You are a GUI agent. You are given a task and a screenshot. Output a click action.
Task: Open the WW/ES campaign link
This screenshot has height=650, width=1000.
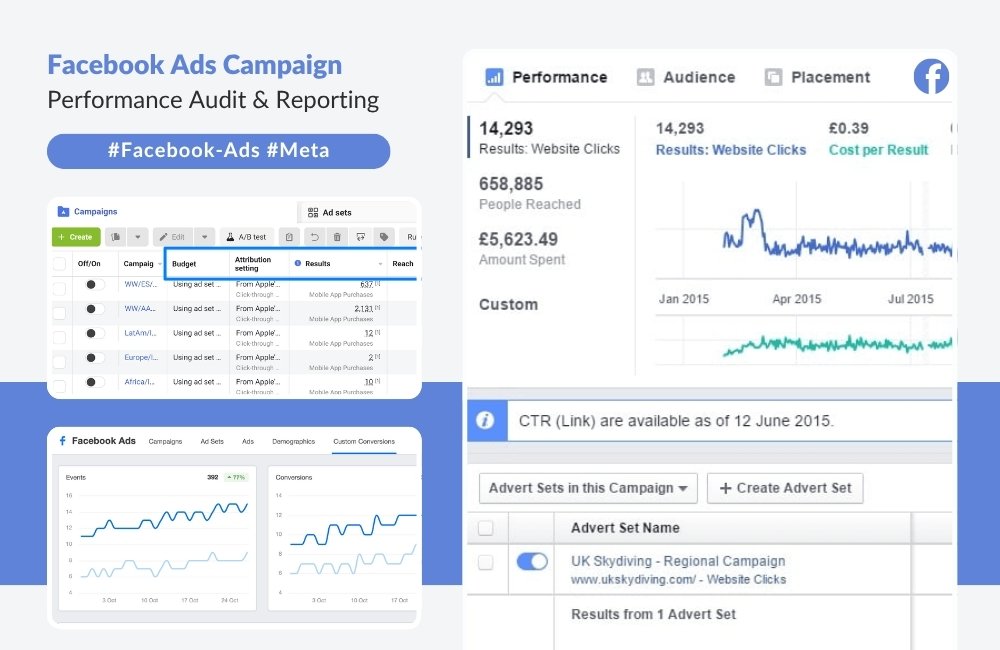140,284
